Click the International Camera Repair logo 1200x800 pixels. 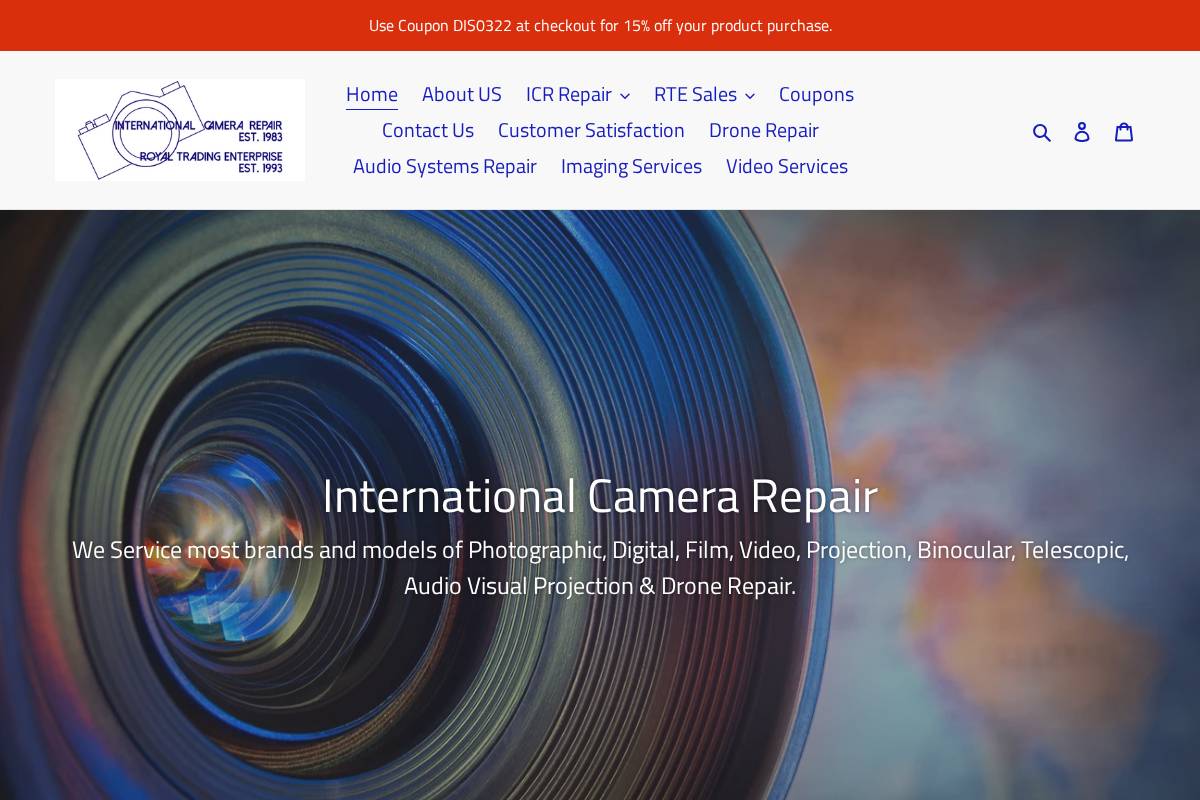(180, 130)
